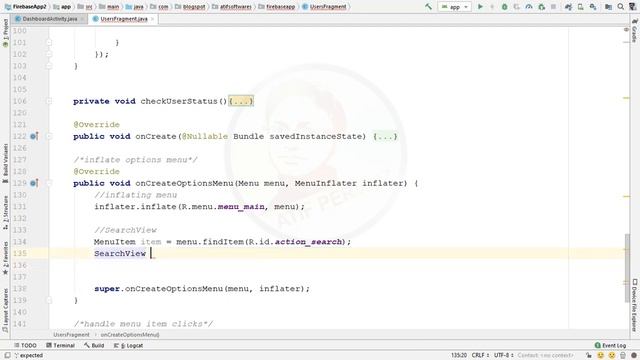
Task: Toggle the read-only lock icon in status bar
Action: click(589, 356)
